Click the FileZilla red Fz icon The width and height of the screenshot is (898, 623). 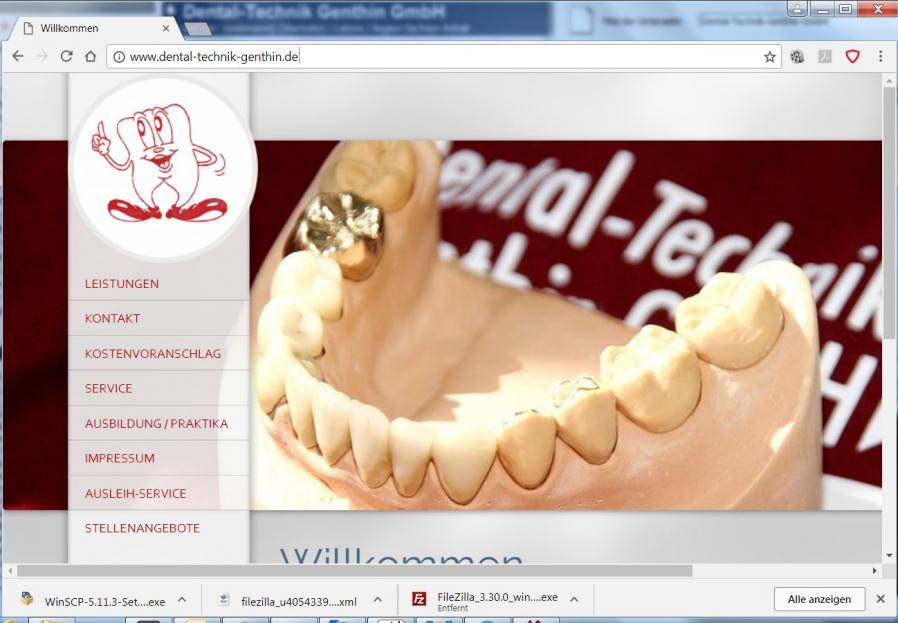tap(419, 598)
